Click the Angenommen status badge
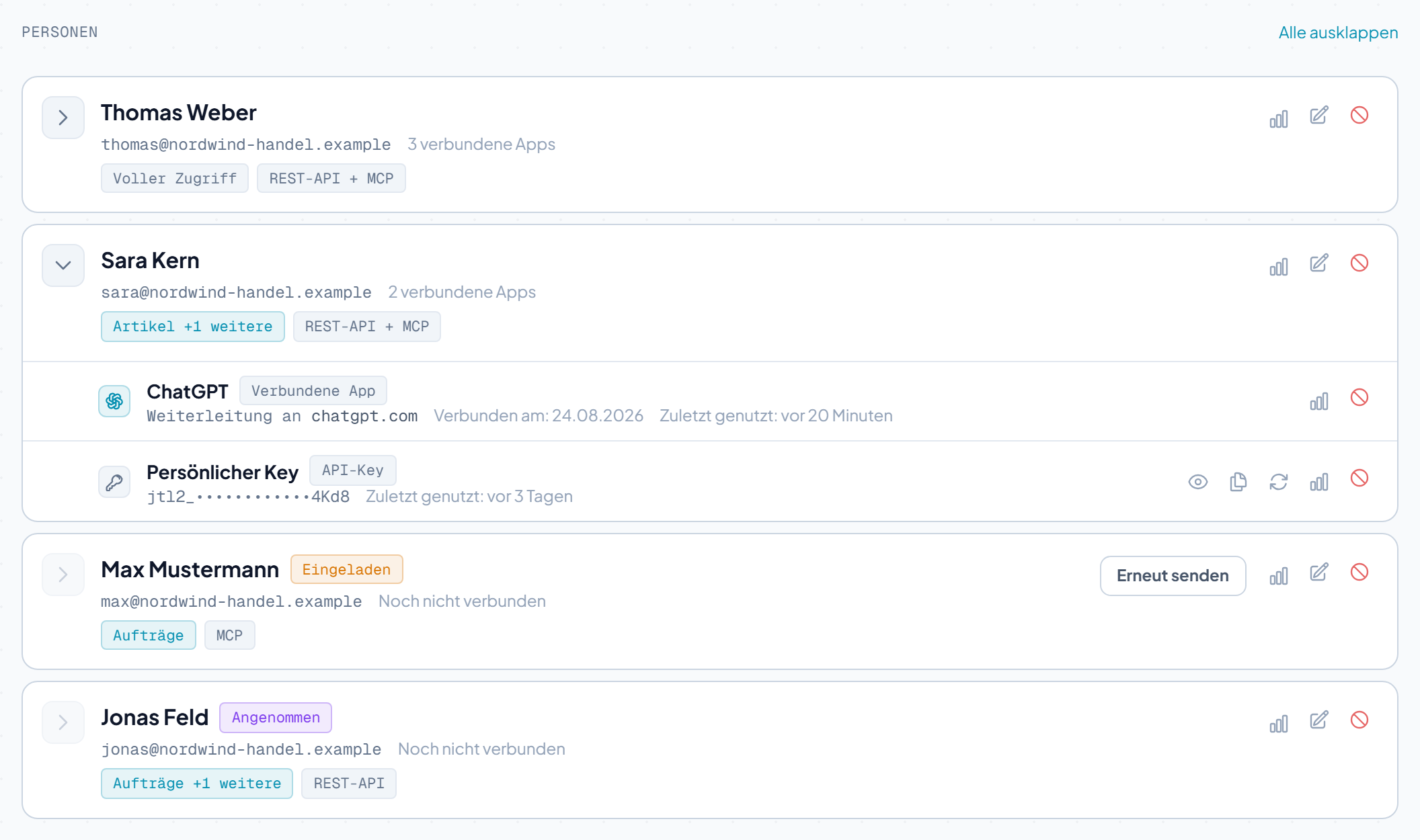The height and width of the screenshot is (840, 1420). point(276,718)
